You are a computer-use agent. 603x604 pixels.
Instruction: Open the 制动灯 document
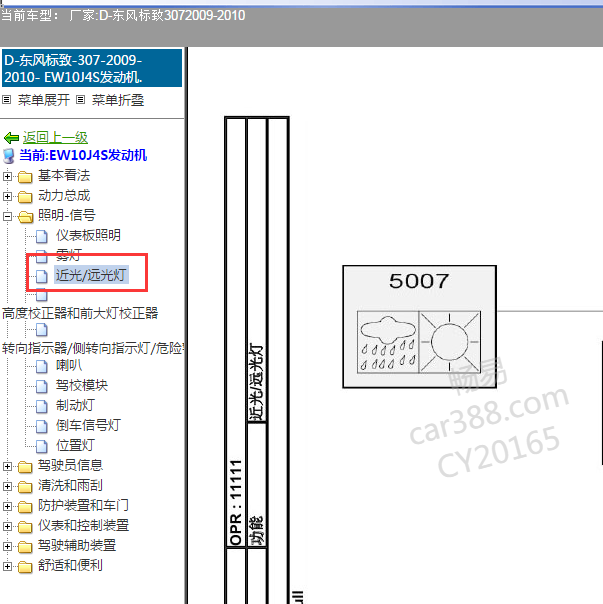coord(75,405)
